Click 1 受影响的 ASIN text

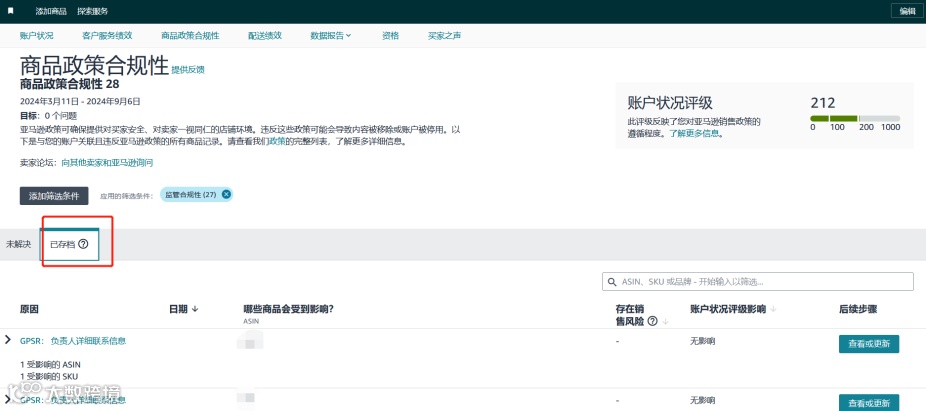(x=50, y=364)
